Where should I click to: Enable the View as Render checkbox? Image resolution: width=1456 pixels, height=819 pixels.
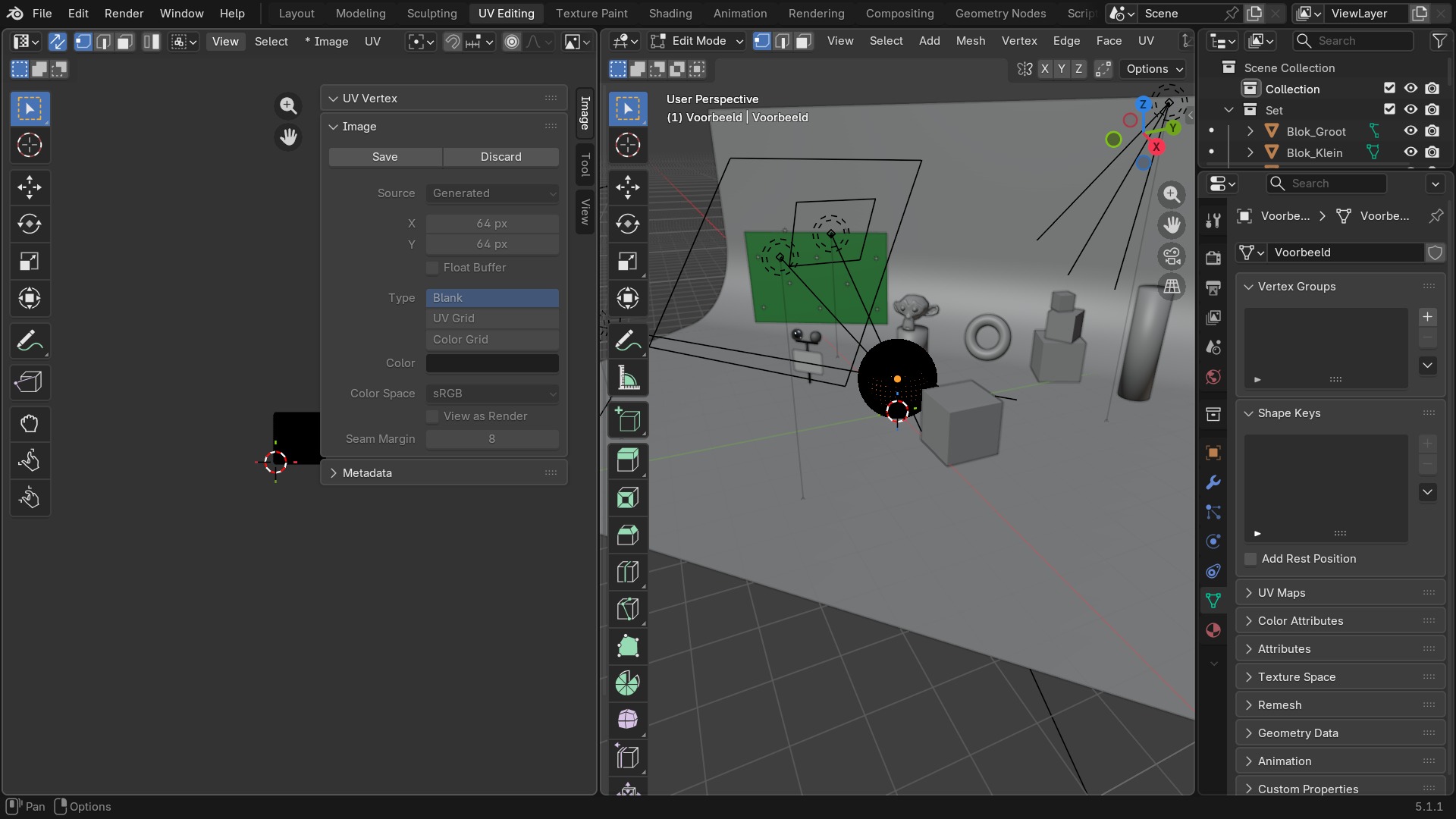click(432, 416)
